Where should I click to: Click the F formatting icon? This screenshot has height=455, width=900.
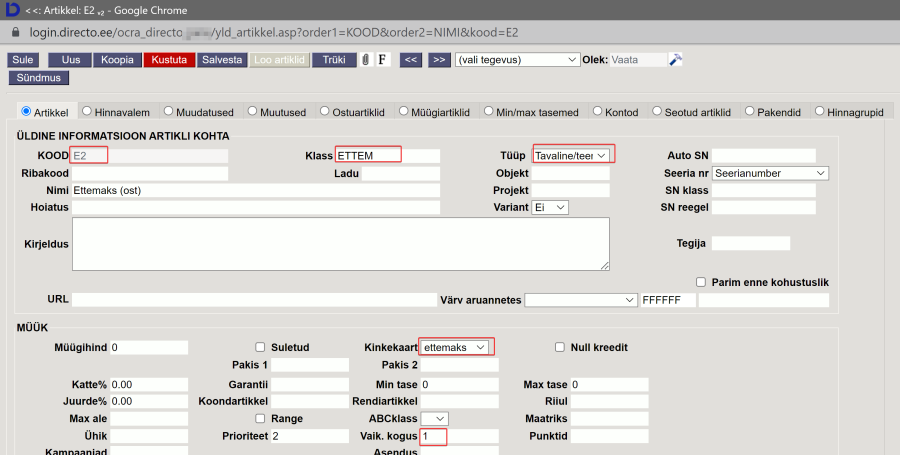point(383,60)
